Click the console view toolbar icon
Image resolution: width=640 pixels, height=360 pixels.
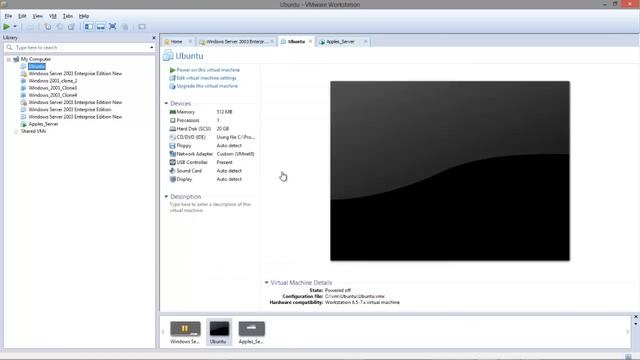click(142, 27)
